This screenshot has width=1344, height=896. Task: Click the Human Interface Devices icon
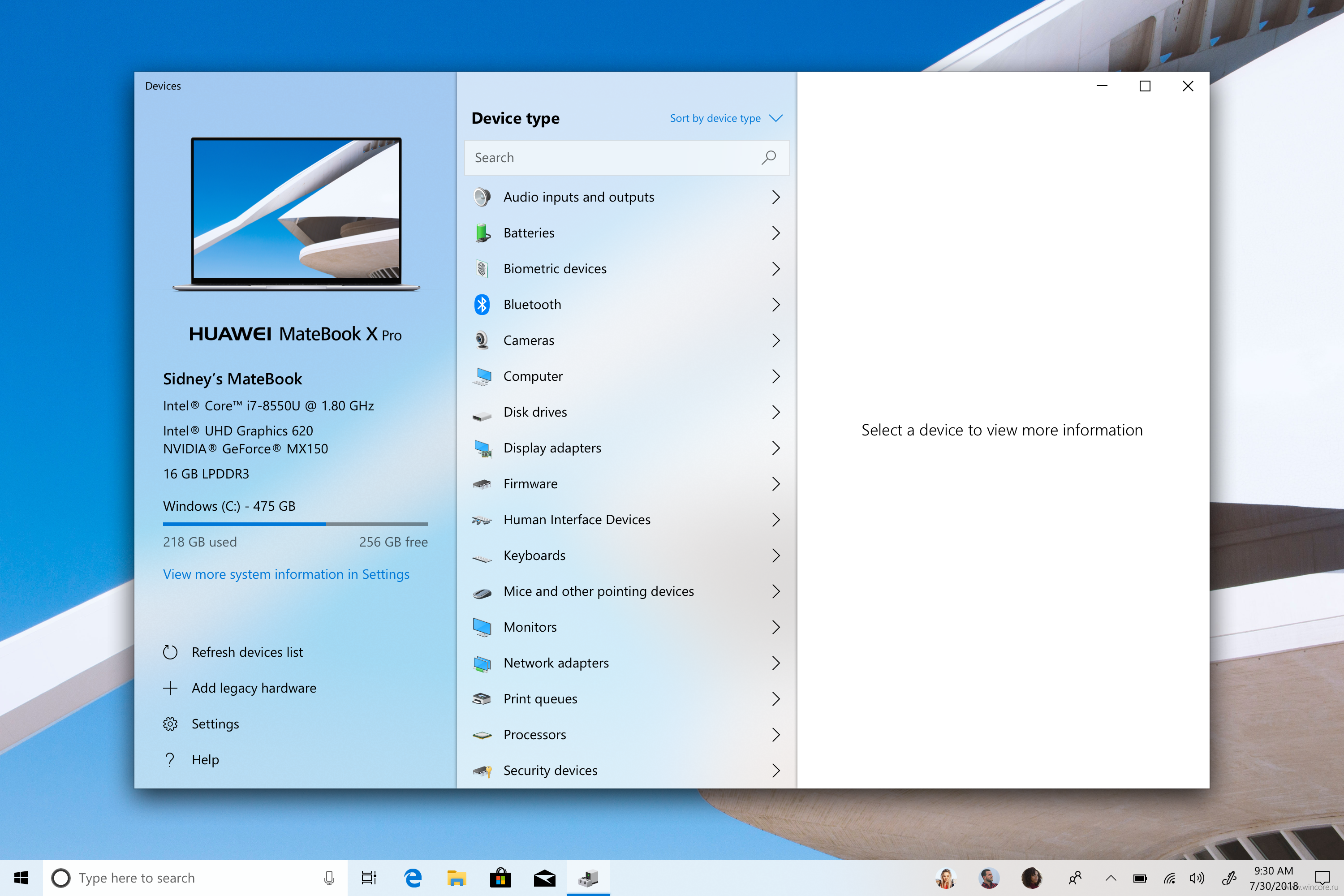(x=482, y=521)
